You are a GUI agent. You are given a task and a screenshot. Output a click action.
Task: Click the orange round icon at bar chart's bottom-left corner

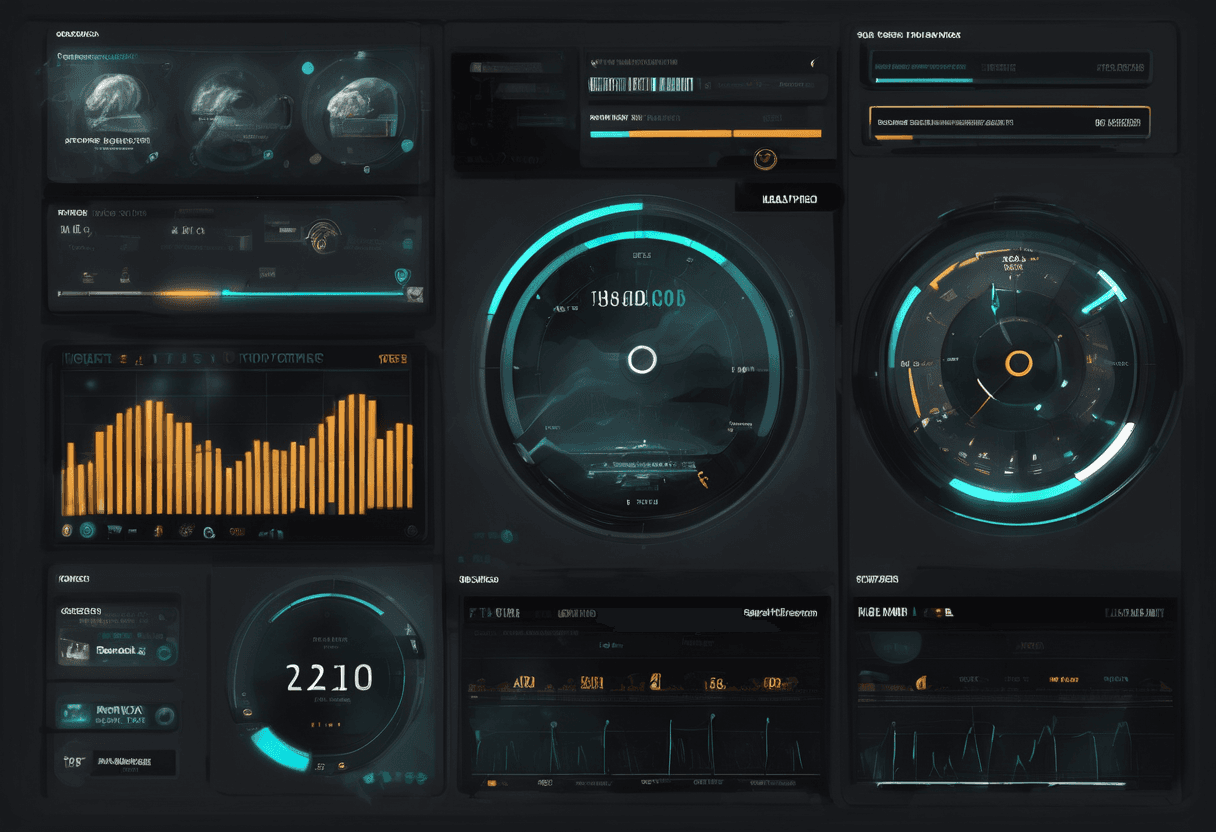click(x=67, y=530)
